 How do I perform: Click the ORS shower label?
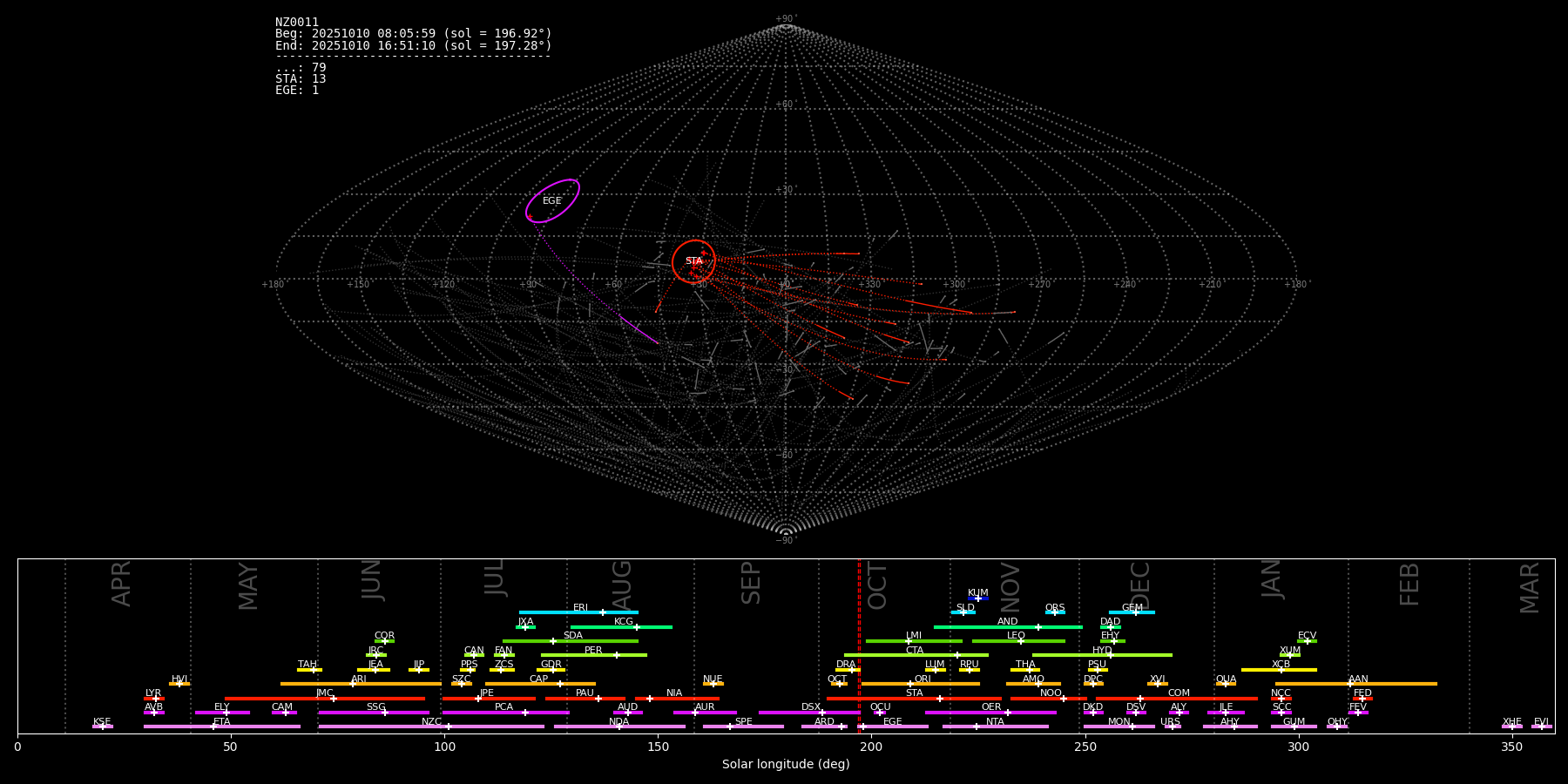(x=1055, y=607)
